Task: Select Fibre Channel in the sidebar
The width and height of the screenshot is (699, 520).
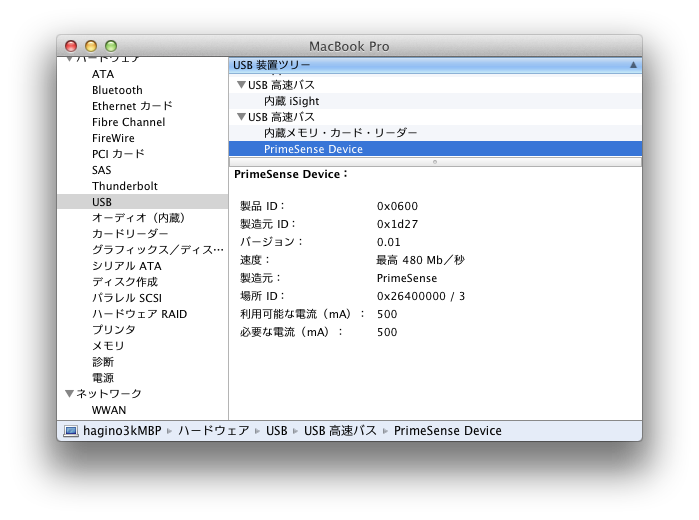Action: pos(128,122)
